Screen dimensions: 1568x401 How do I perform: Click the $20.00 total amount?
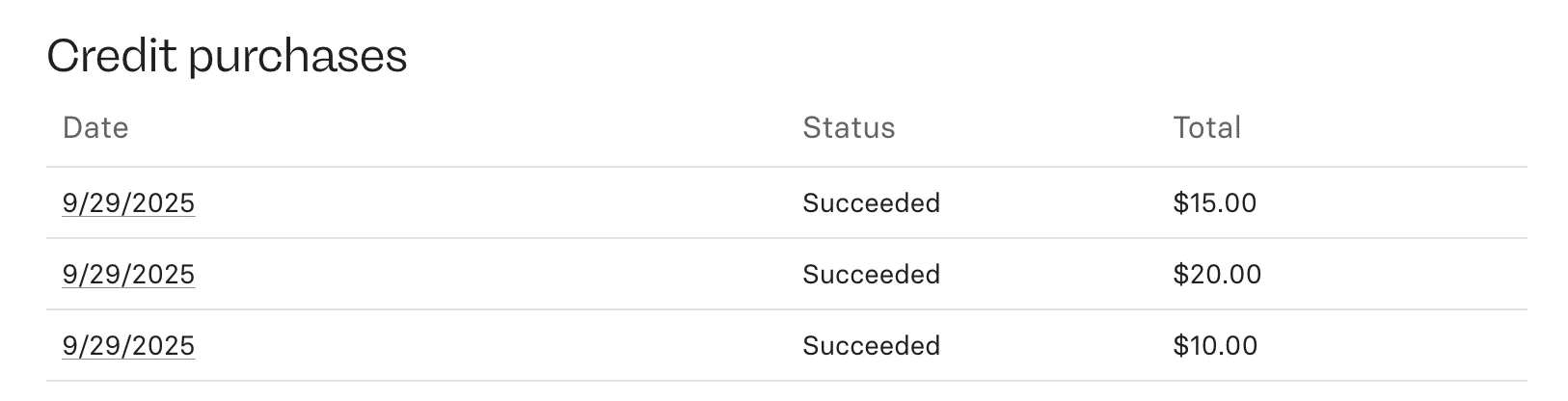coord(1217,275)
